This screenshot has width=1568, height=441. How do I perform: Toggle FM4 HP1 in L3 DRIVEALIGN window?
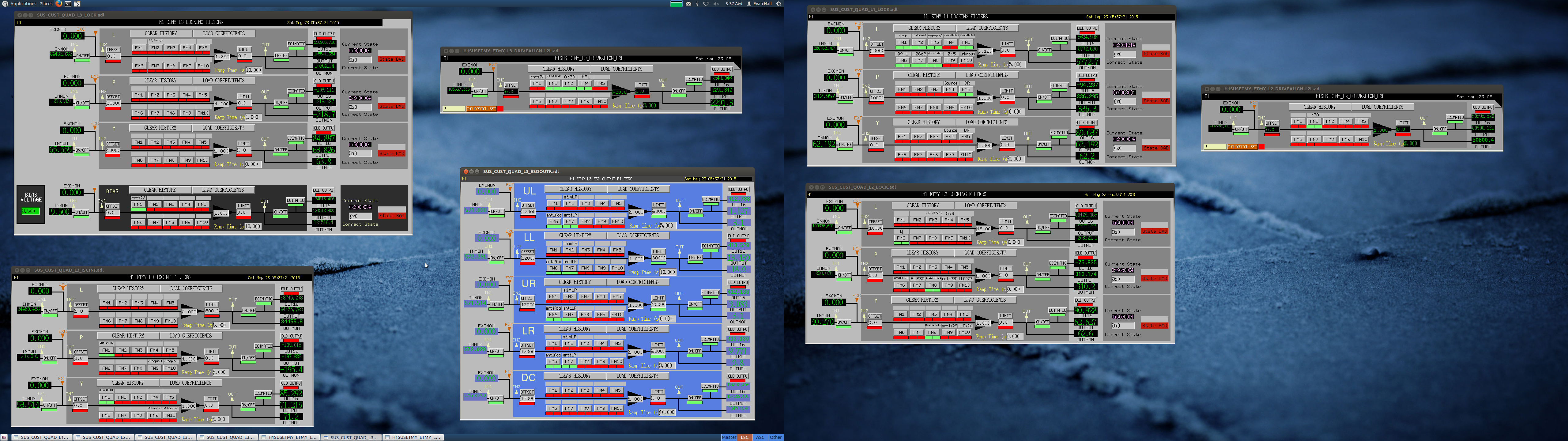585,83
